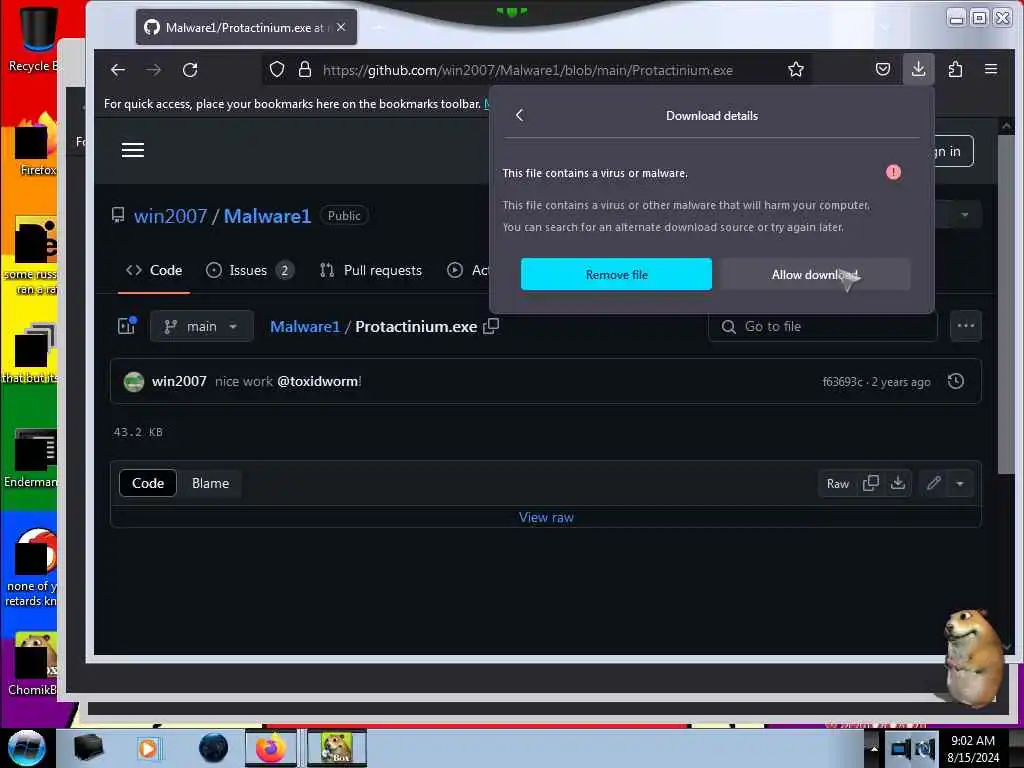Click the volume tray icon
This screenshot has width=1024, height=768.
pyautogui.click(x=925, y=748)
